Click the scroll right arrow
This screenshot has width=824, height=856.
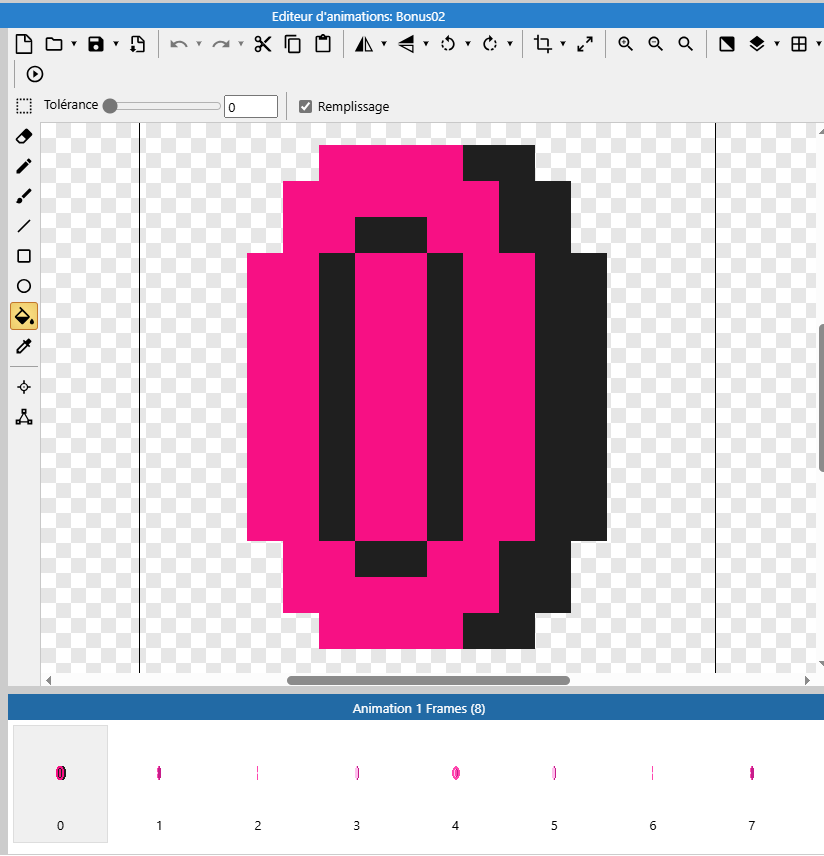pos(807,680)
